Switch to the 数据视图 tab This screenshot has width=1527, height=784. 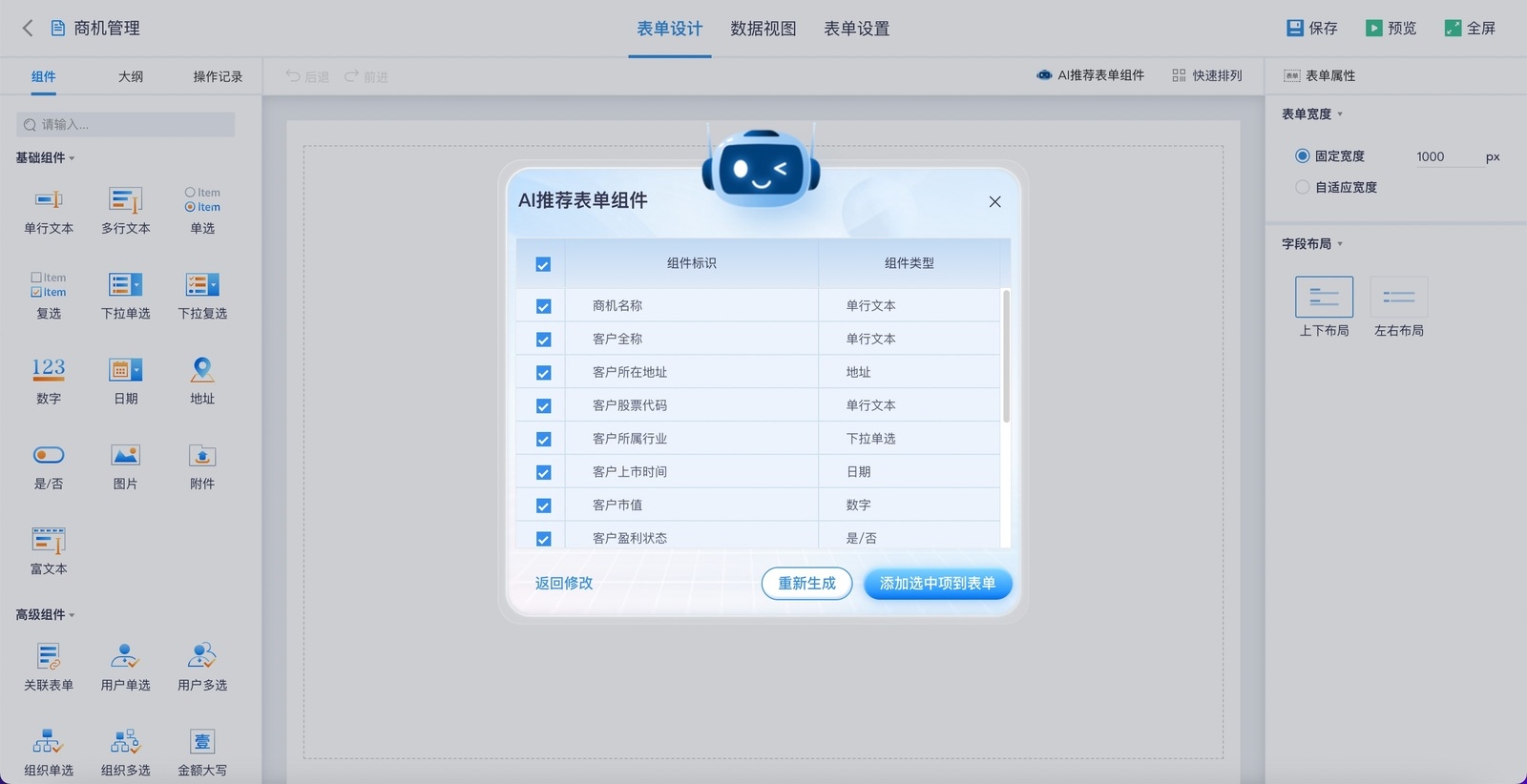[x=763, y=29]
